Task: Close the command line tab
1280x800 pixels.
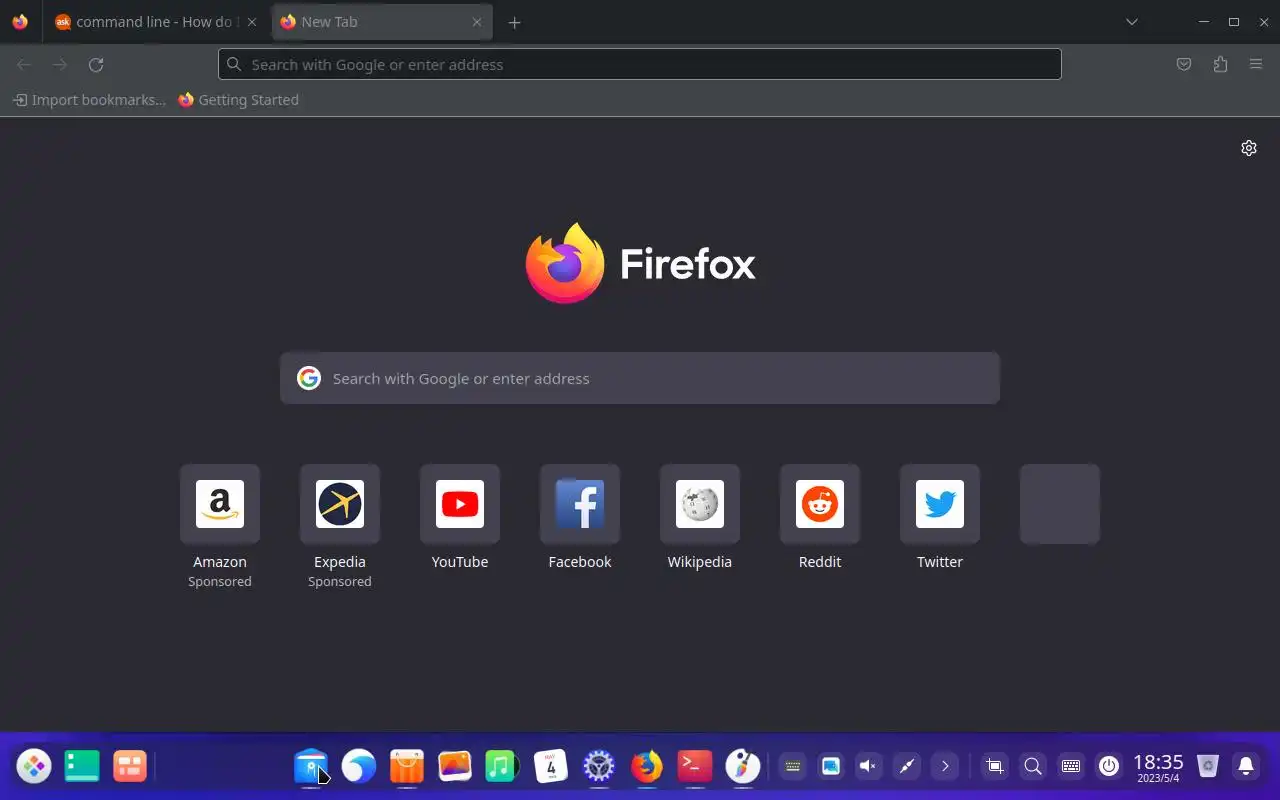Action: click(251, 22)
